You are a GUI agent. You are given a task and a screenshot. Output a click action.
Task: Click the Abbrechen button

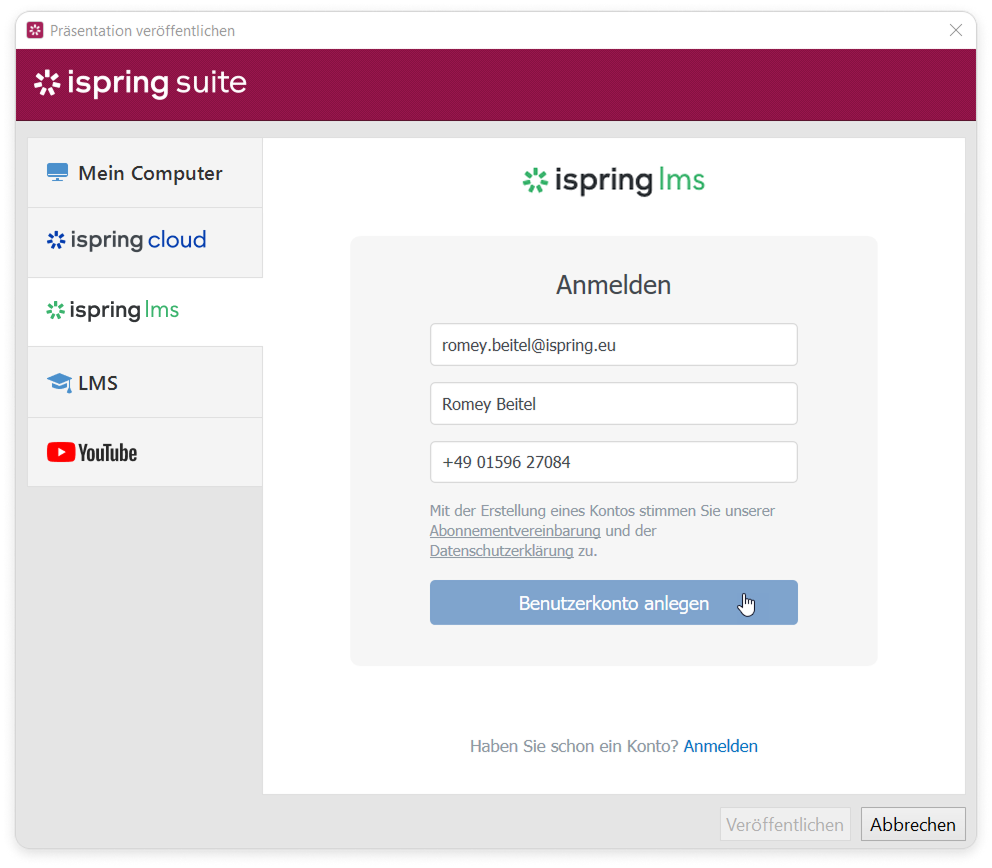912,825
